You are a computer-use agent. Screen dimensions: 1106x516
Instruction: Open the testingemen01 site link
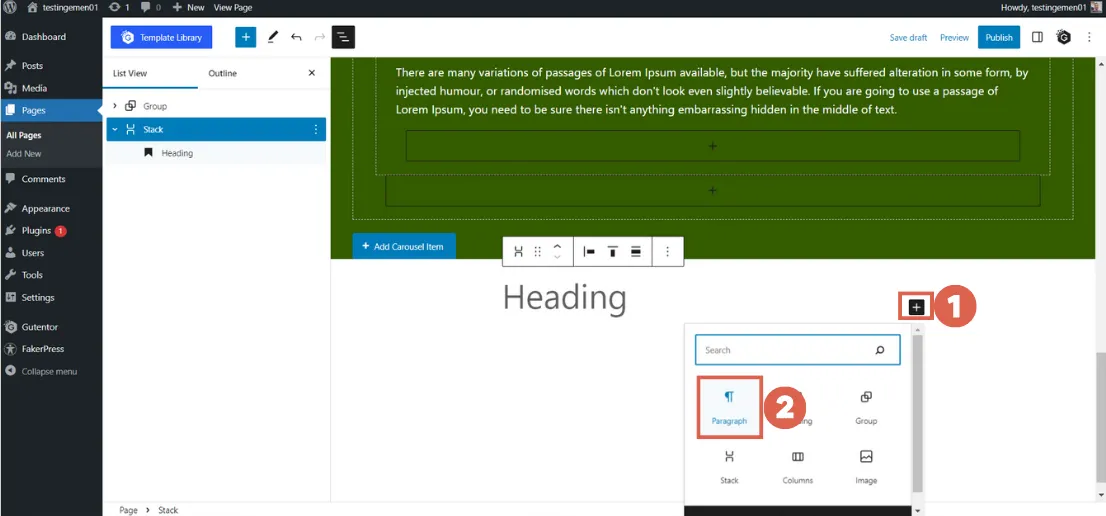point(63,8)
